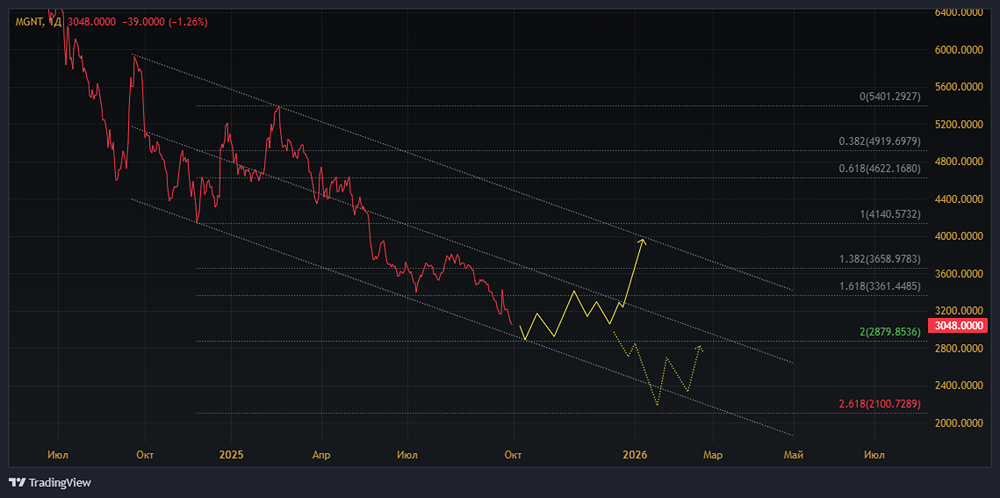Click the 6400.0000 price axis label

coord(957,12)
